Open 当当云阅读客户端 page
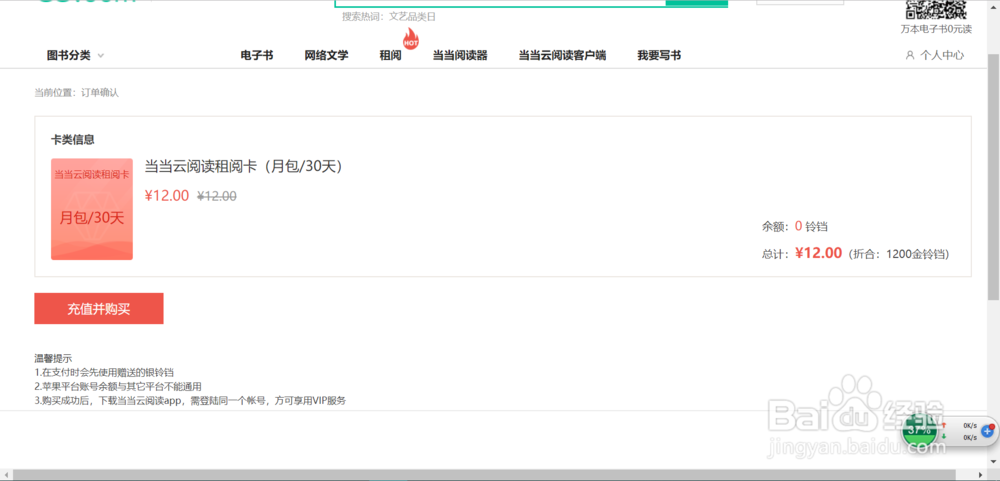 [562, 56]
